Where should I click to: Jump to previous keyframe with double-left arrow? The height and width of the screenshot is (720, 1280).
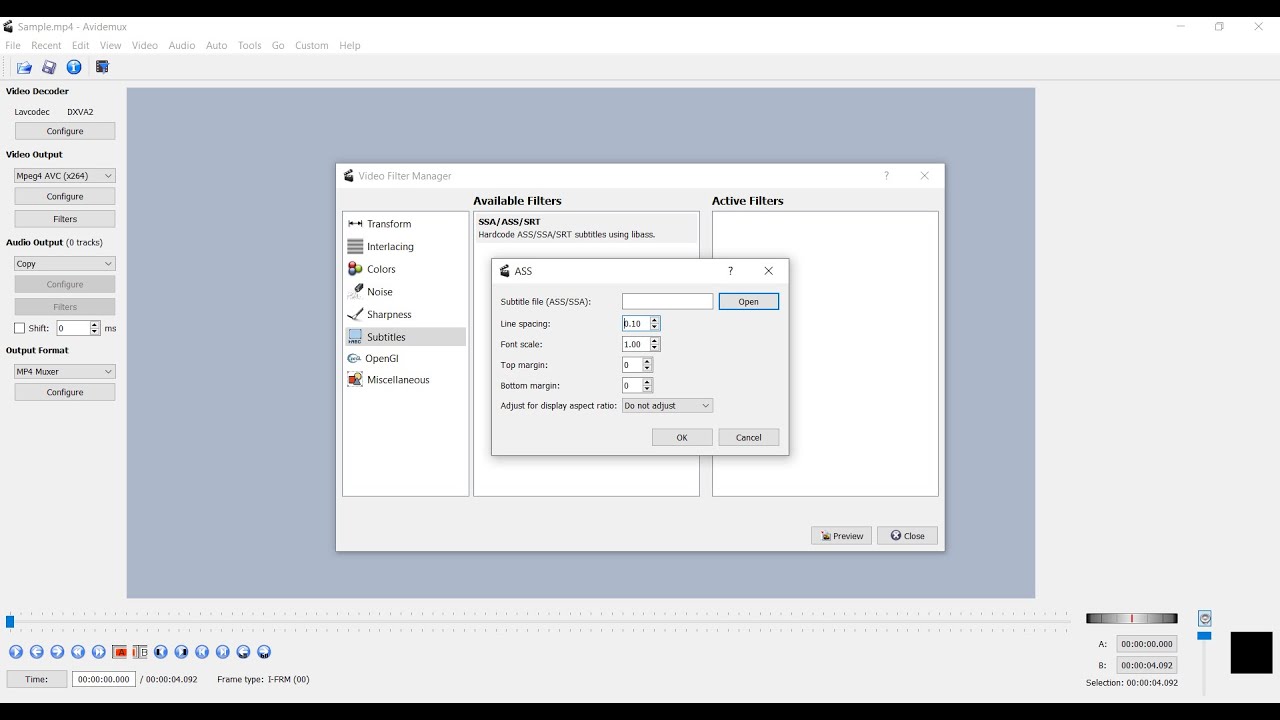click(x=78, y=652)
